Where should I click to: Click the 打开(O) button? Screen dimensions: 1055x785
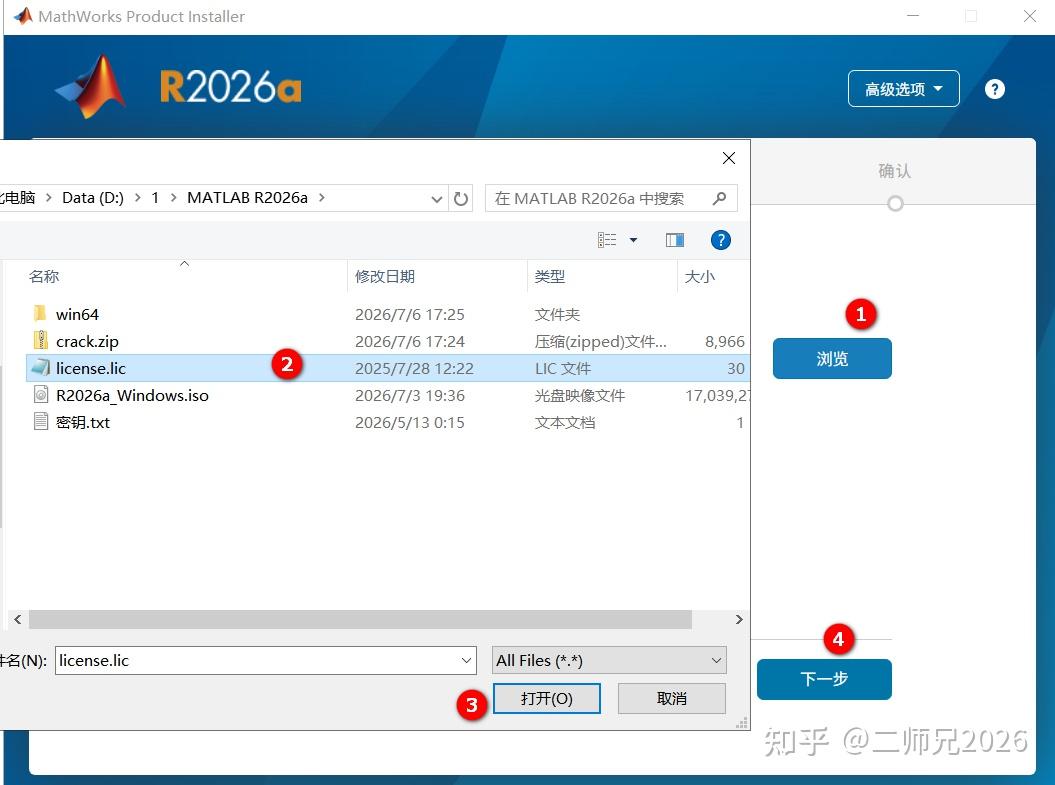tap(546, 698)
